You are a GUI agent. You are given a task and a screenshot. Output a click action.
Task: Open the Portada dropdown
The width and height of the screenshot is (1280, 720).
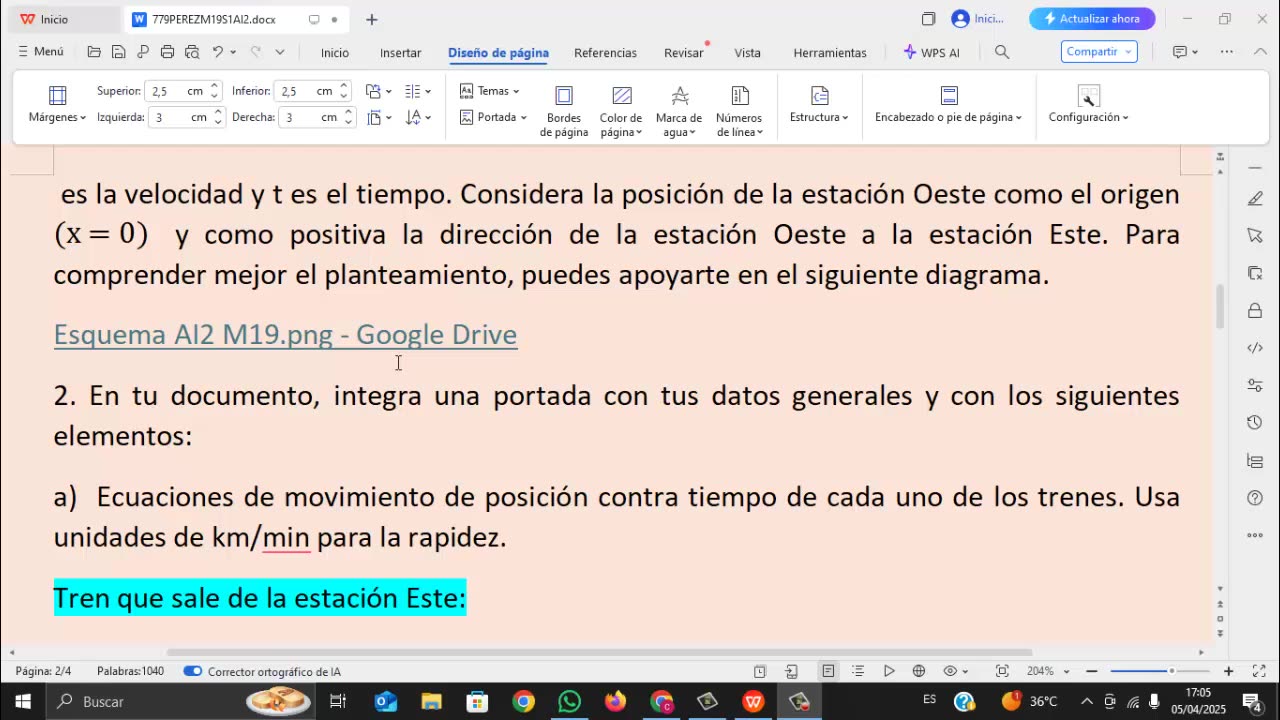[493, 117]
